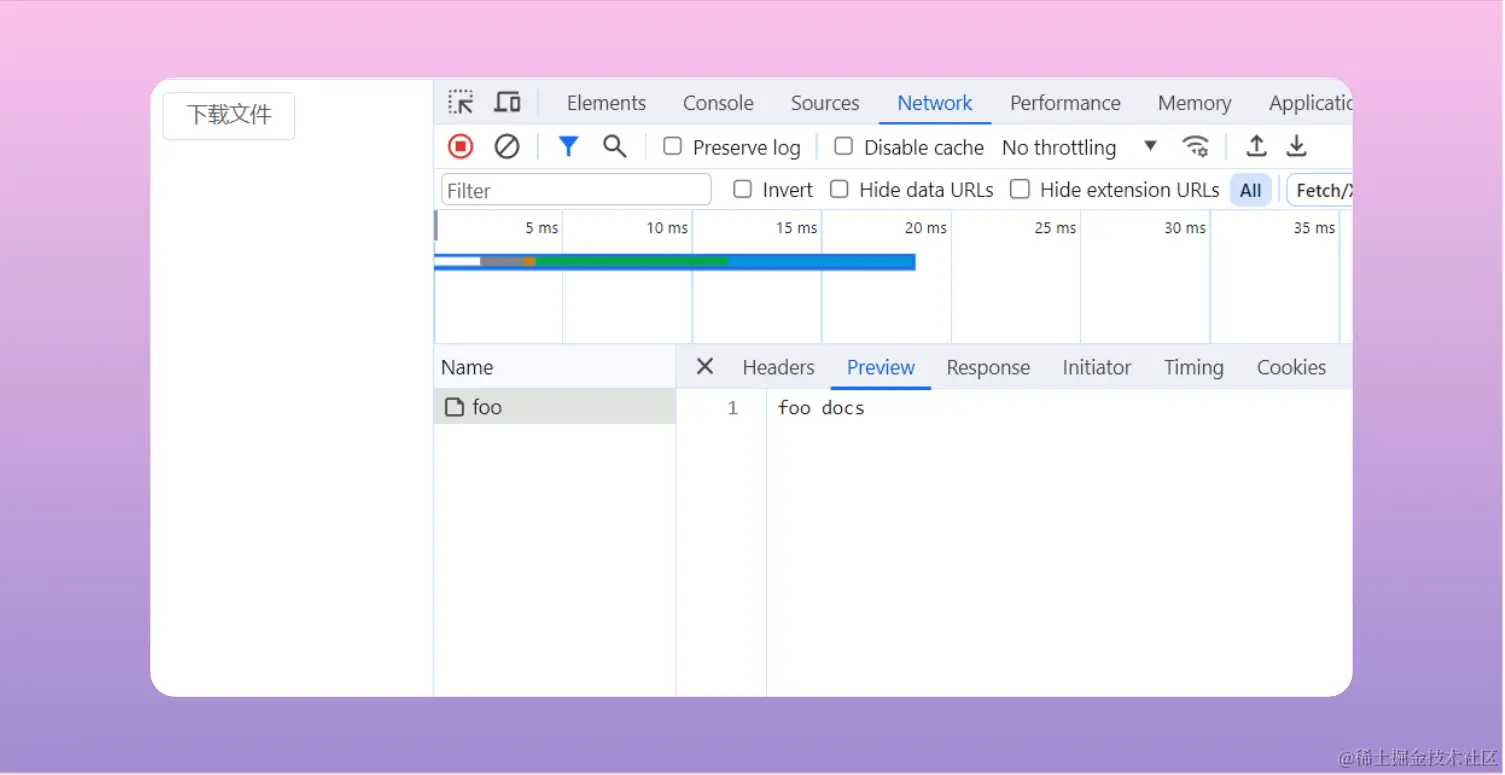Toggle the device toolbar icon
Screen dimensions: 1505x775
point(507,102)
